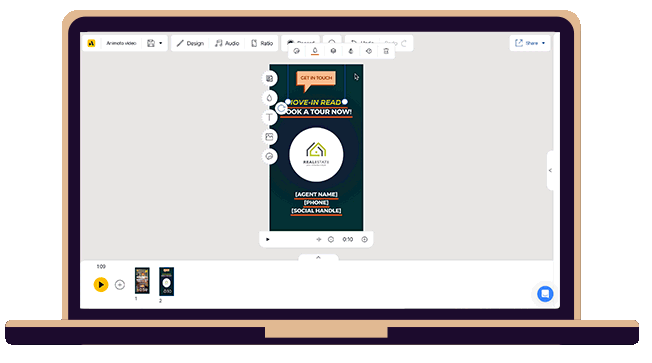652x363 pixels.
Task: Open the Audio menu
Action: tap(227, 43)
